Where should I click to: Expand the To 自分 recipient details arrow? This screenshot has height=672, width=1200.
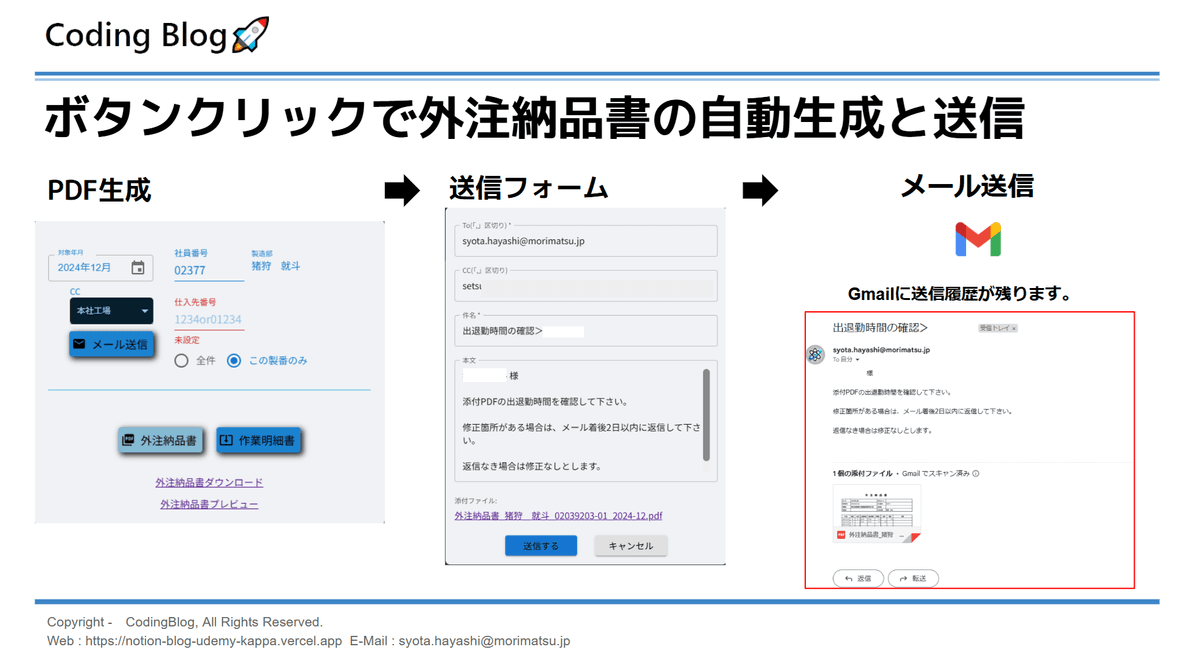[x=857, y=361]
